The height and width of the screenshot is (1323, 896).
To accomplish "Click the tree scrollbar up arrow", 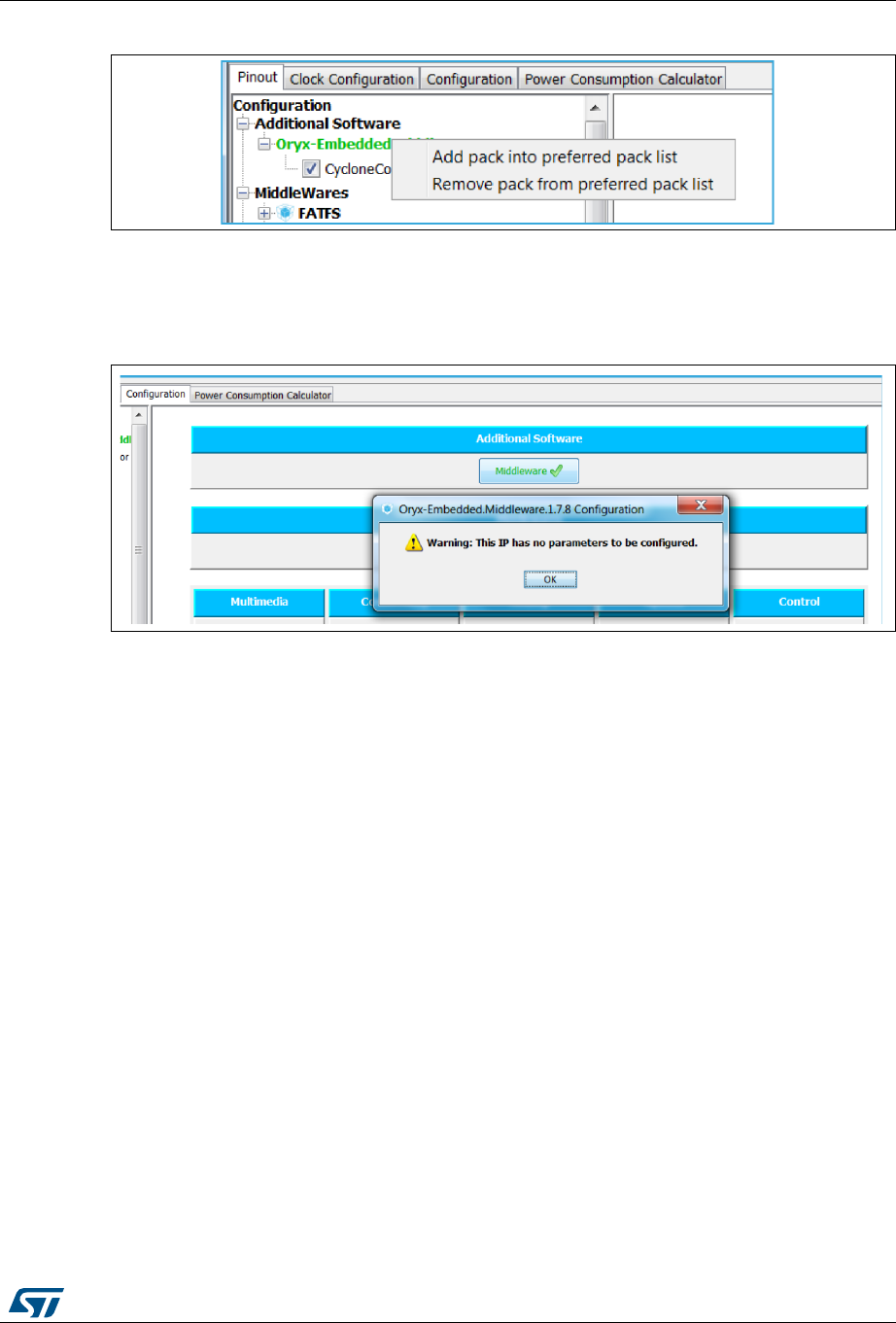I will coord(595,107).
